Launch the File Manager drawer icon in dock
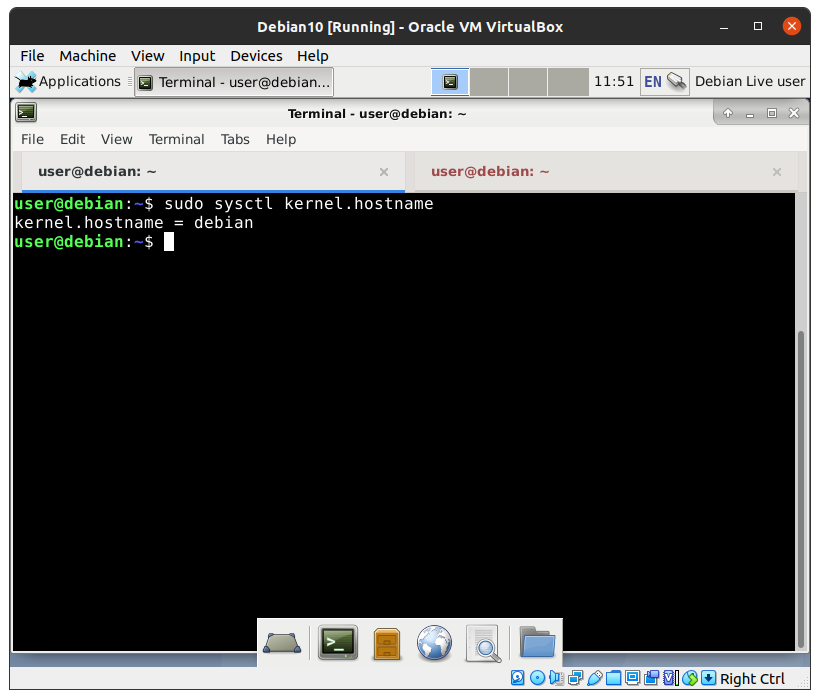820x699 pixels. point(387,642)
